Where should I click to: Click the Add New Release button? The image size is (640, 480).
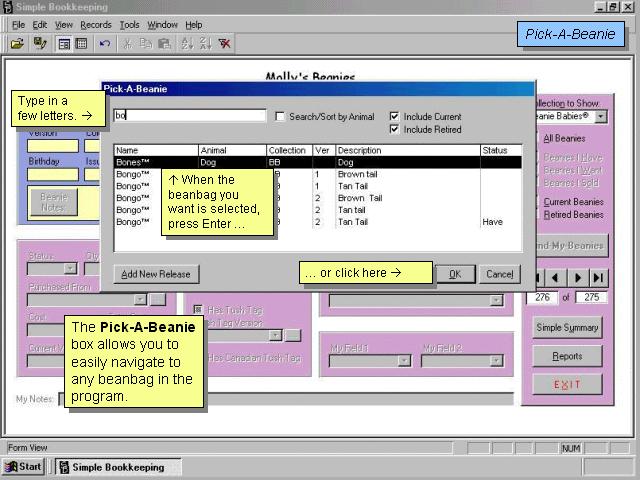point(155,274)
